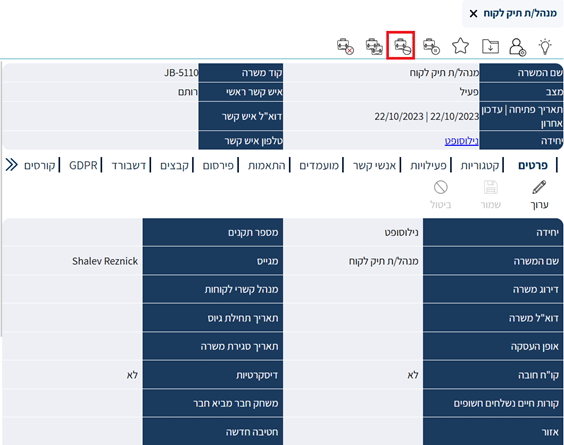Screen dimensions: 564x445
Task: Click the duplicate briefcases icon
Action: (374, 46)
